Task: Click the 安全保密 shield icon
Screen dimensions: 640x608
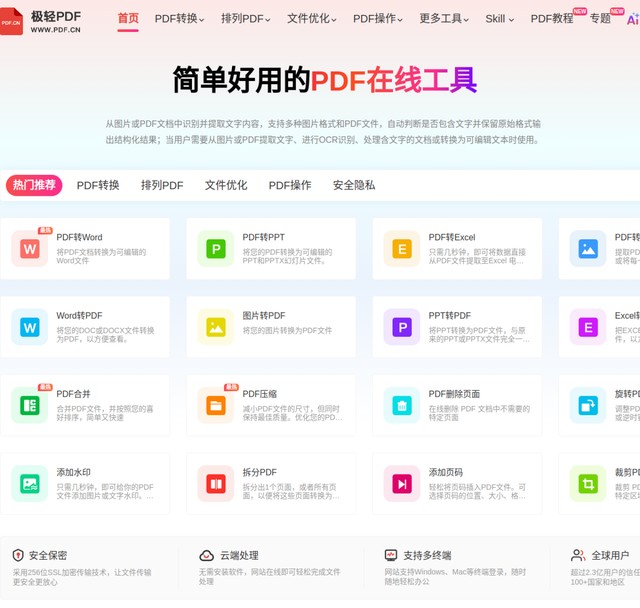Action: pos(18,555)
